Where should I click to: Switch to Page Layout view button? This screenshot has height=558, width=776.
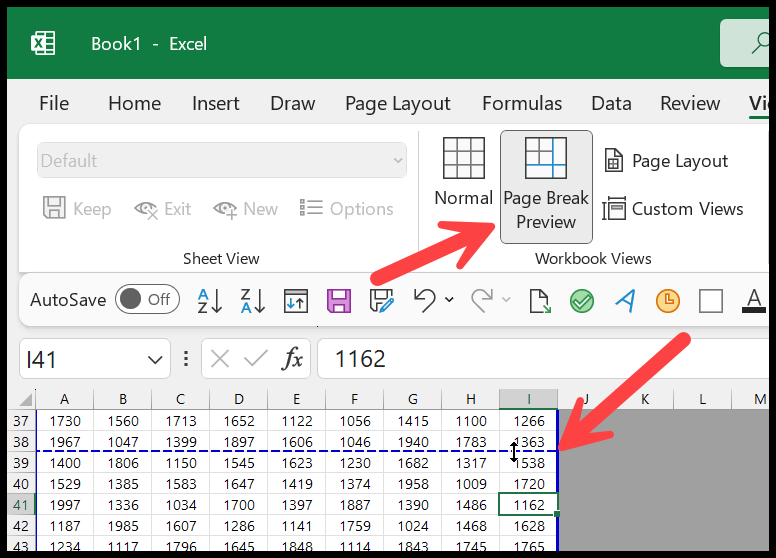coord(666,161)
